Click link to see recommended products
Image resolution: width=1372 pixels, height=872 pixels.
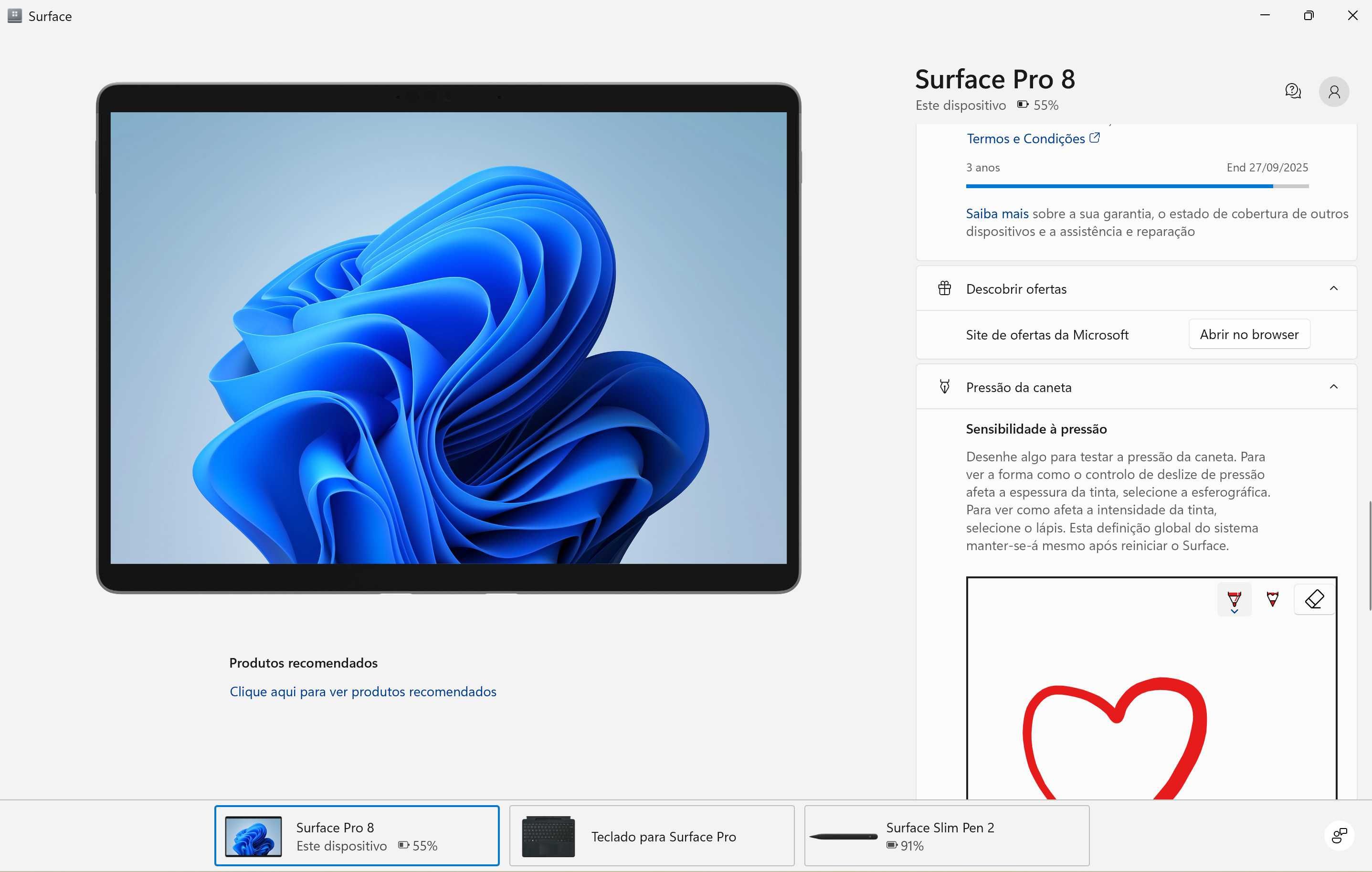(x=363, y=691)
